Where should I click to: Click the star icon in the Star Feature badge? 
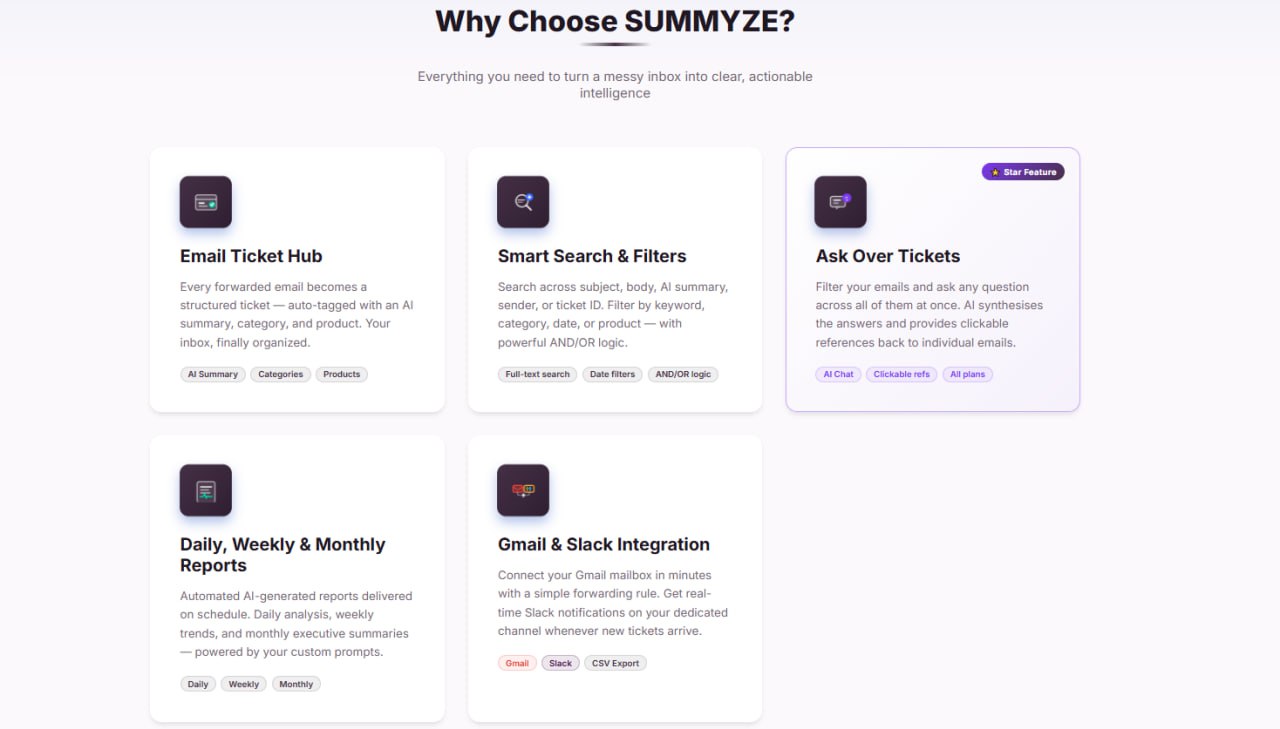point(993,171)
